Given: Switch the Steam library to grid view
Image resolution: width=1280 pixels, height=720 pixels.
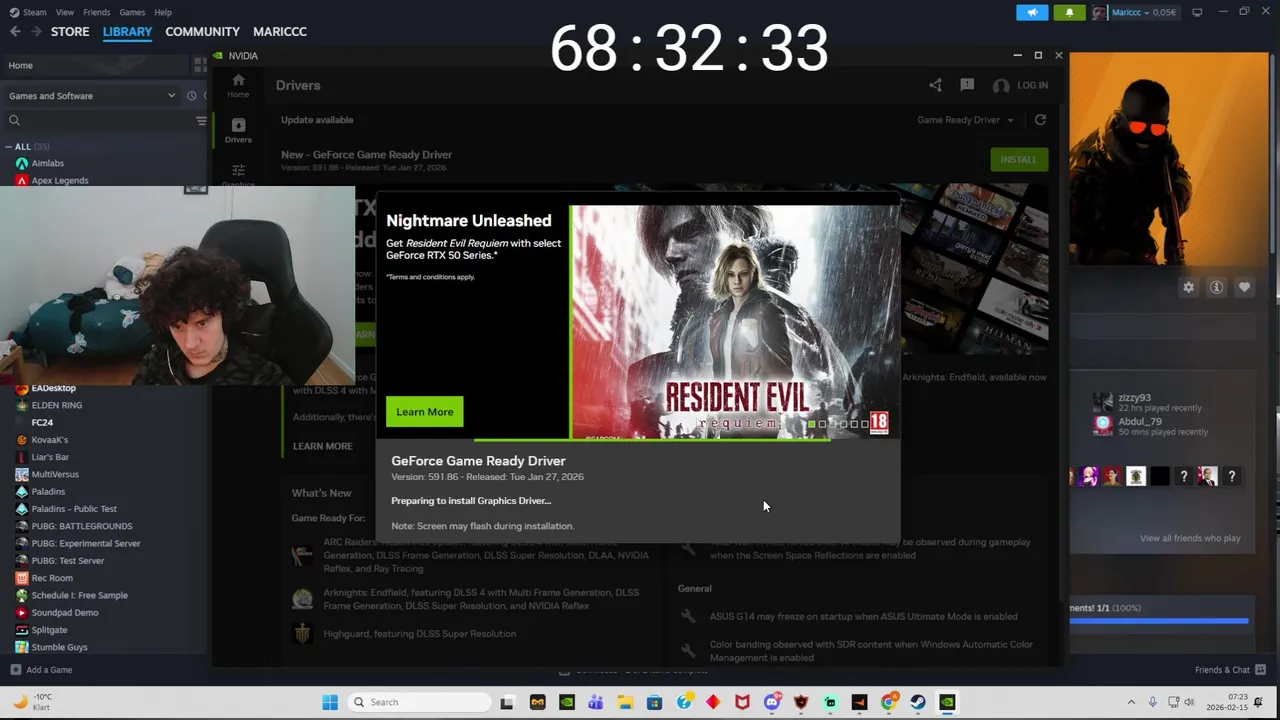Looking at the screenshot, I should [200, 65].
